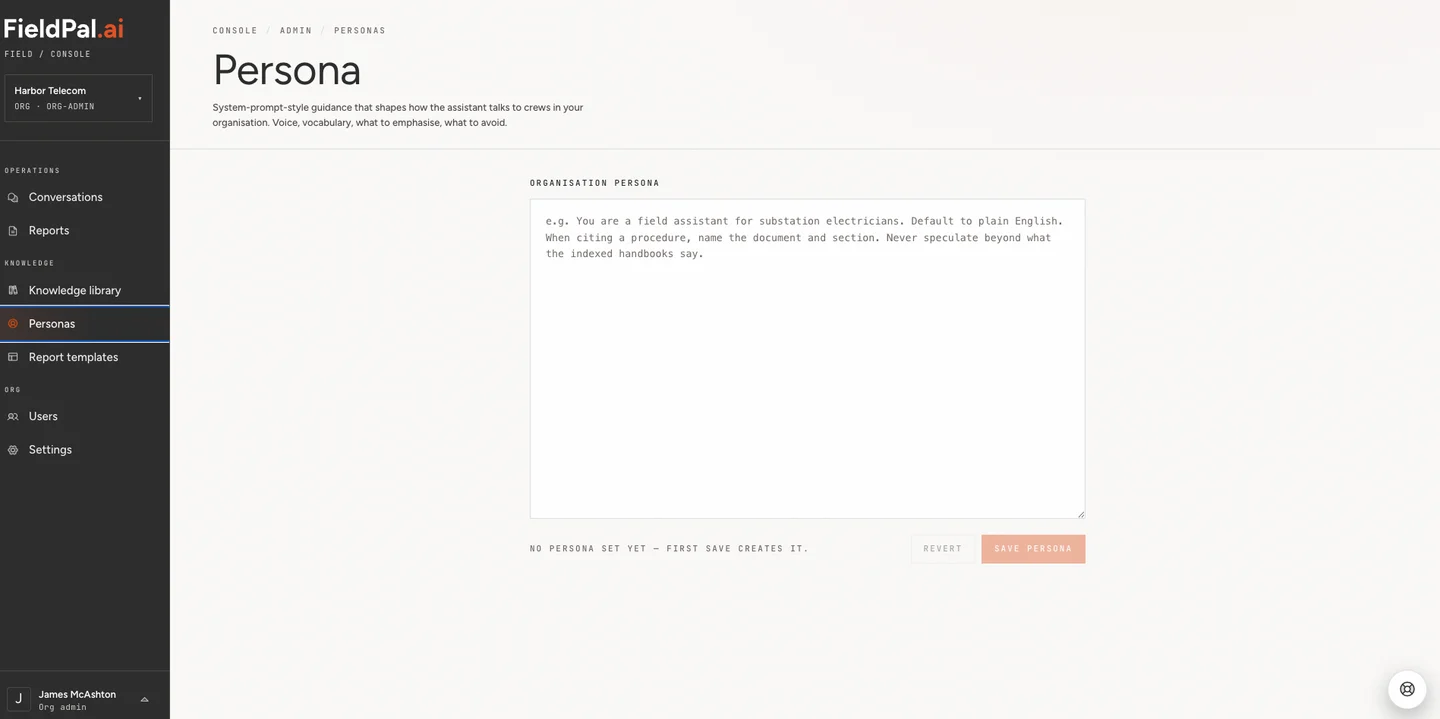
Task: Open Conversations in the sidebar
Action: click(85, 198)
